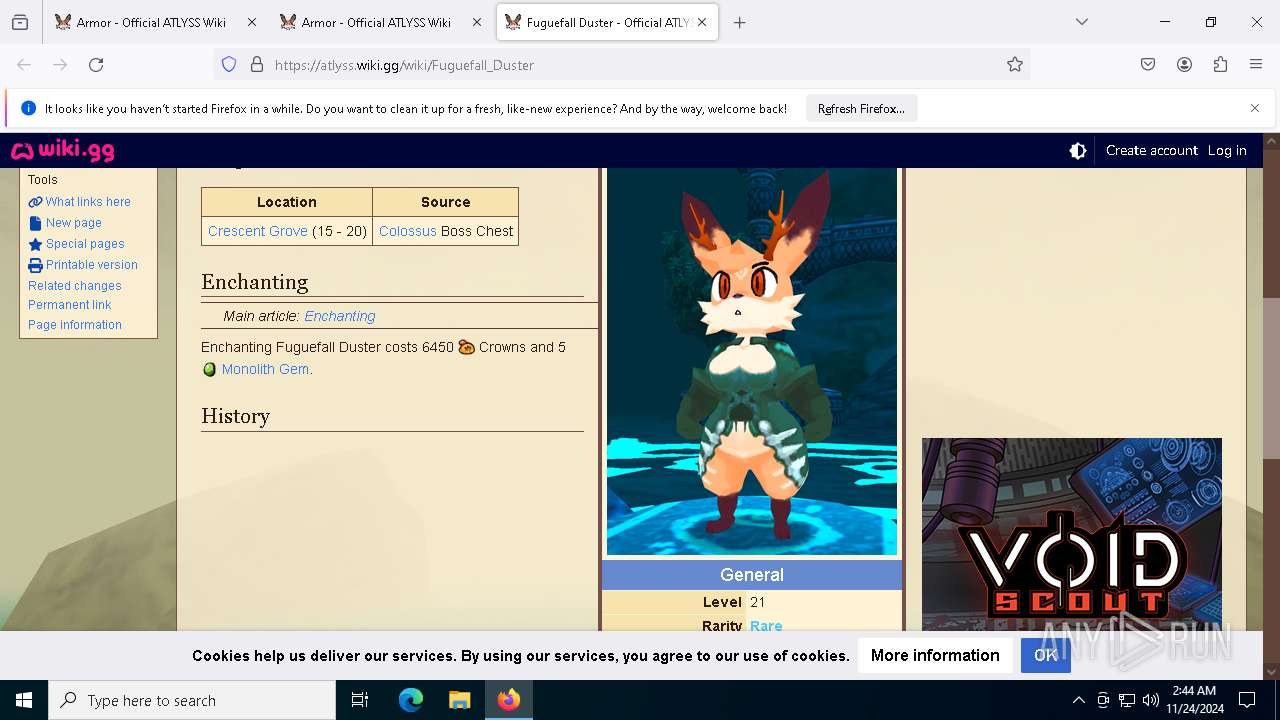Image resolution: width=1280 pixels, height=720 pixels.
Task: Click the wiki.gg logo
Action: tap(62, 150)
